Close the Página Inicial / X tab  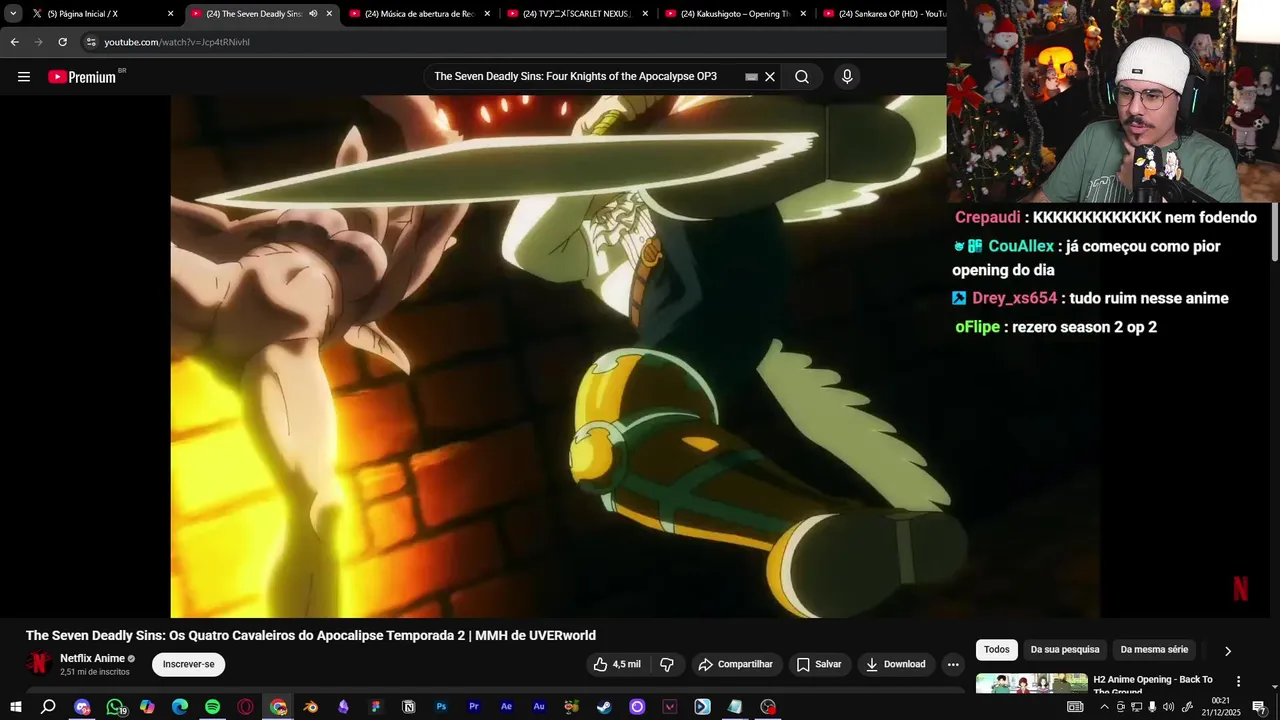171,14
